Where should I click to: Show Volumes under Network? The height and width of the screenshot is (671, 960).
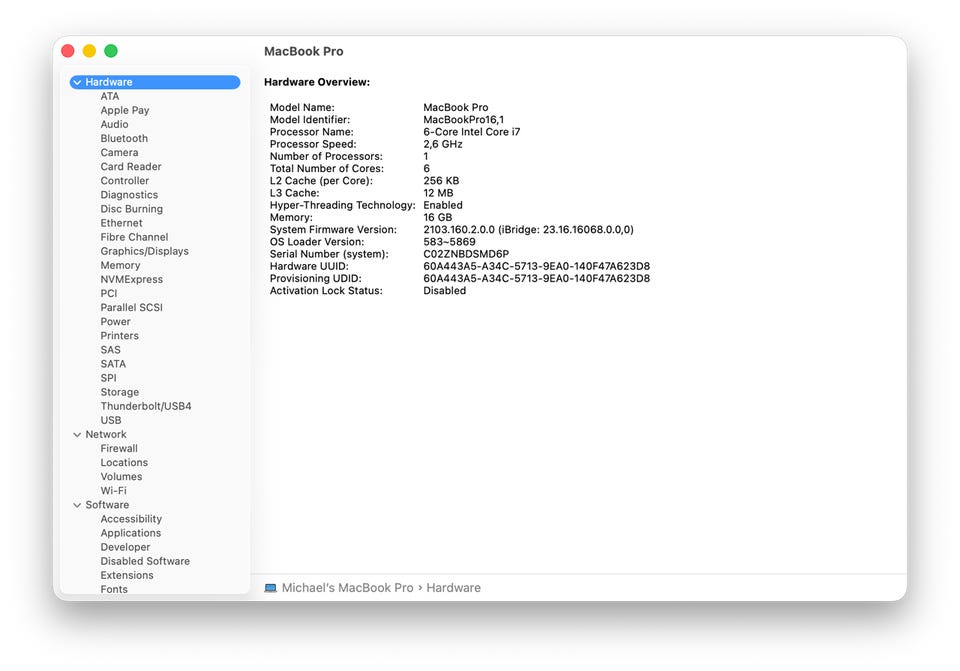tap(121, 476)
